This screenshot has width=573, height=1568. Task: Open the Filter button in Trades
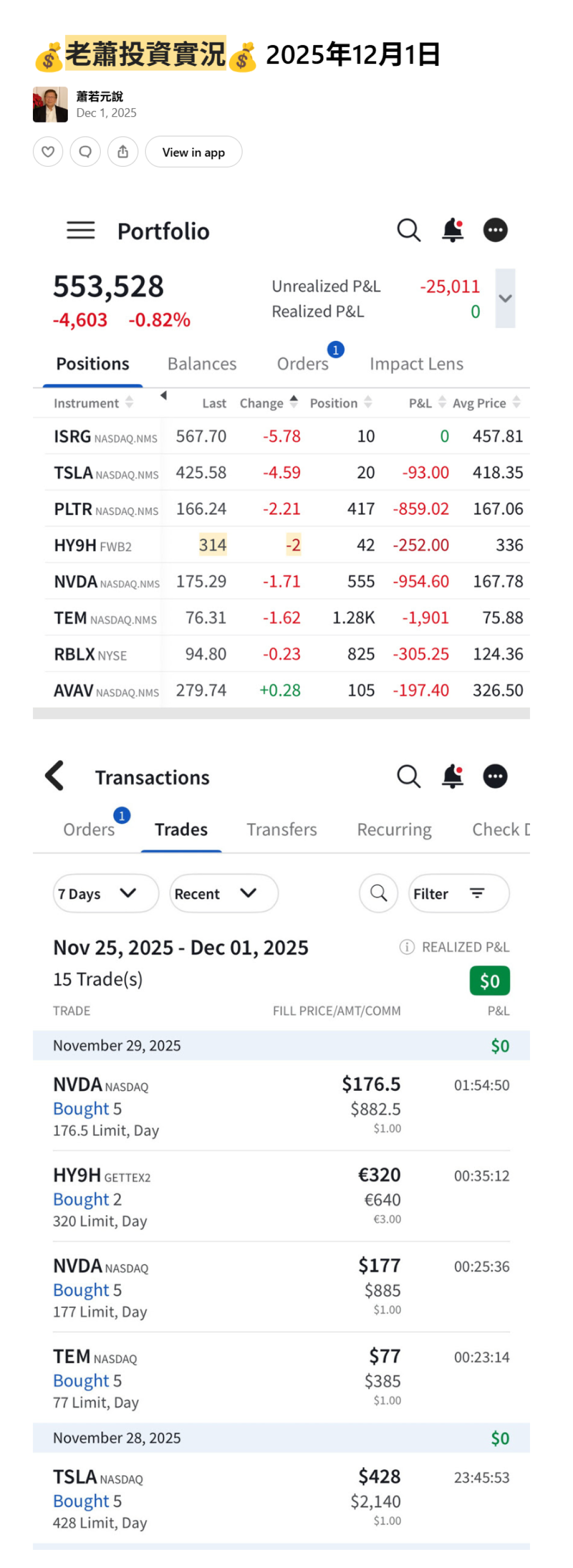(x=458, y=893)
